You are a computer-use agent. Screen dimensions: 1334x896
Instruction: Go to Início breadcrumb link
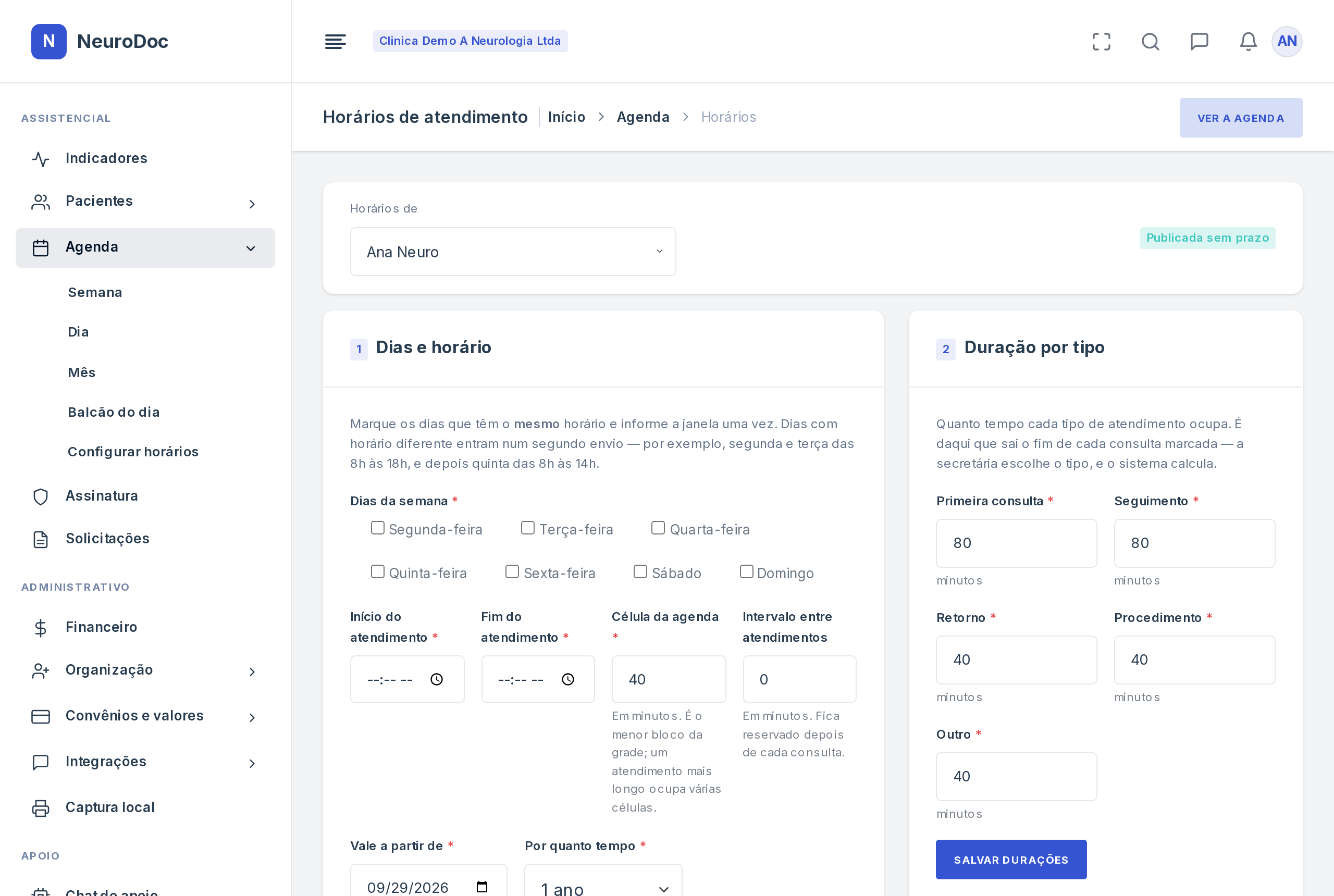coord(566,117)
